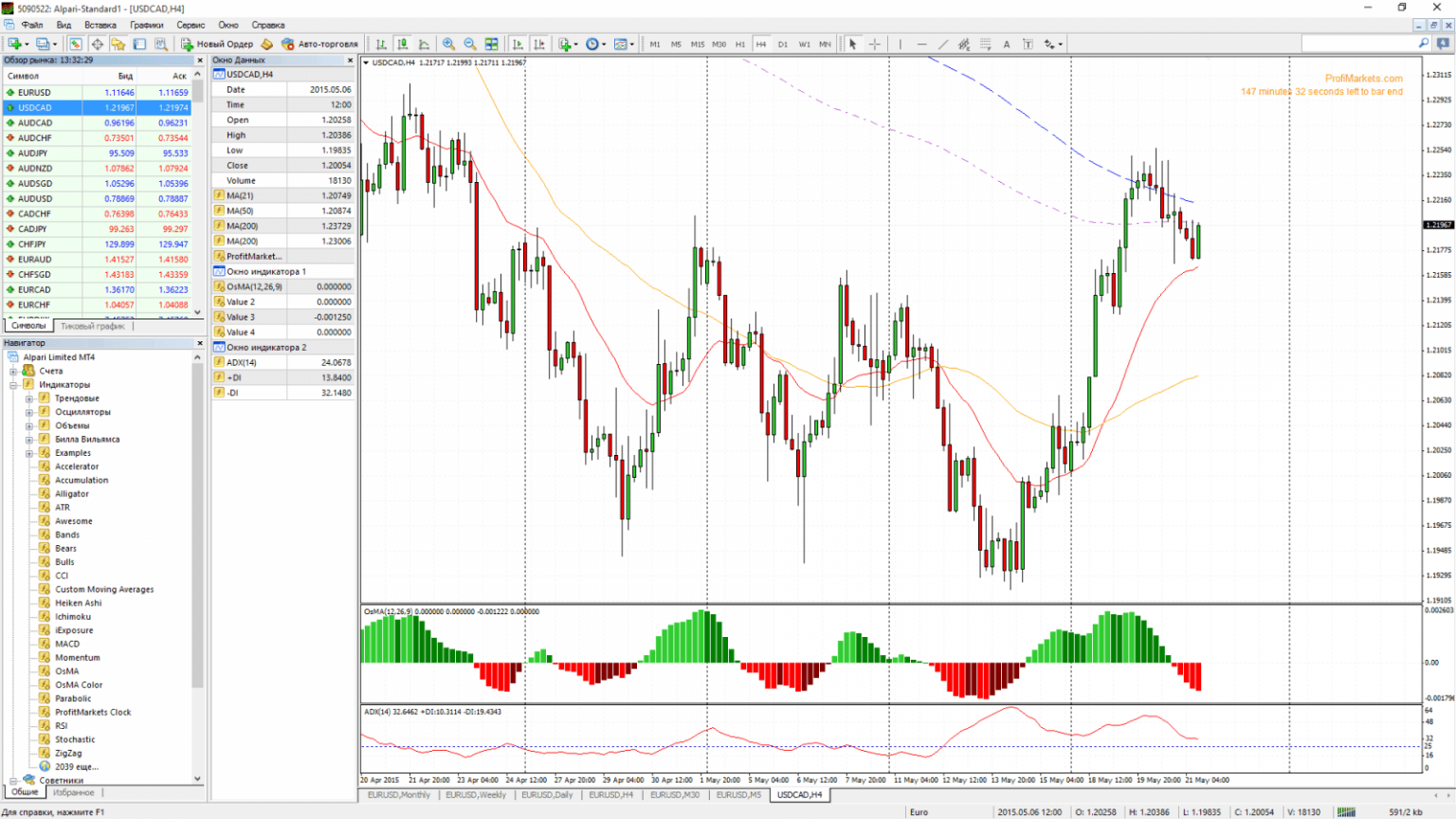Select the Trendline drawing tool
Image resolution: width=1456 pixels, height=819 pixels.
[x=942, y=44]
